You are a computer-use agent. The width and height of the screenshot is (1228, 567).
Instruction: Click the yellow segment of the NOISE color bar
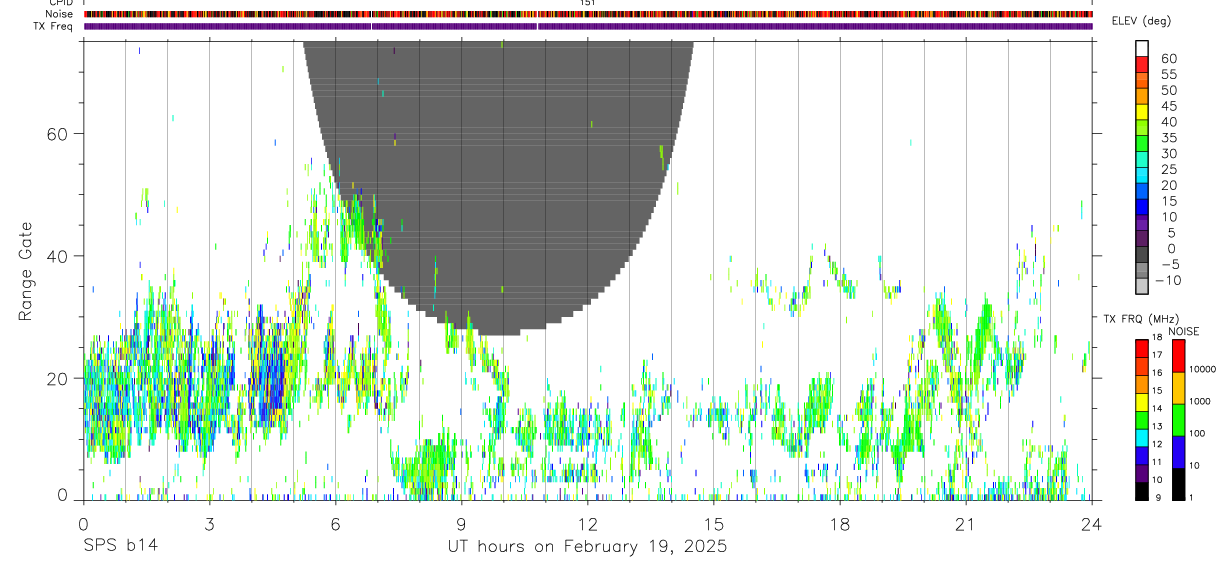coord(1178,388)
